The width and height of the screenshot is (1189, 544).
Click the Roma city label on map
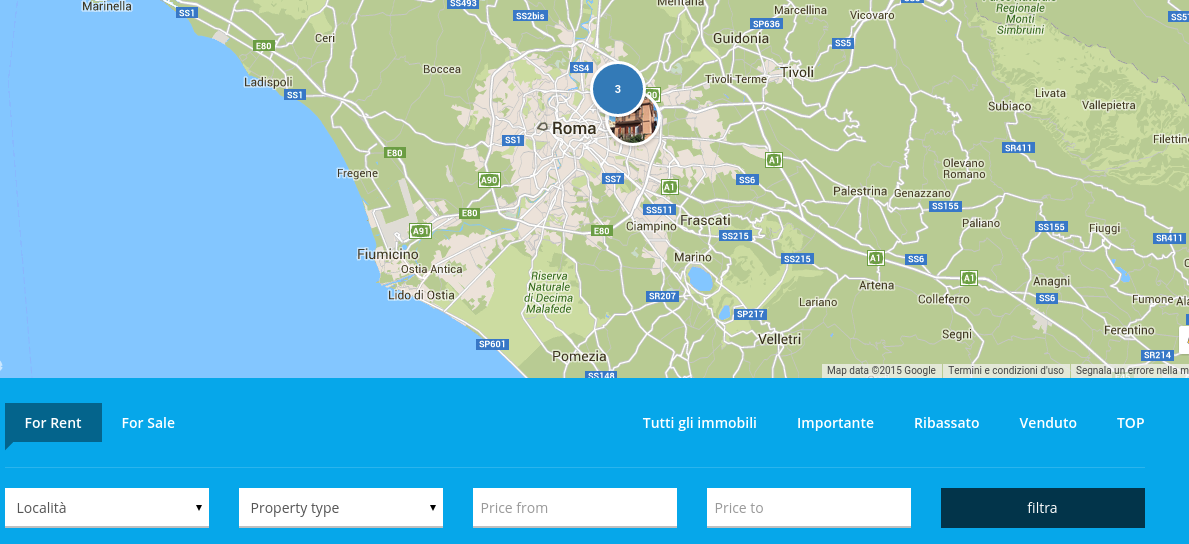point(574,128)
